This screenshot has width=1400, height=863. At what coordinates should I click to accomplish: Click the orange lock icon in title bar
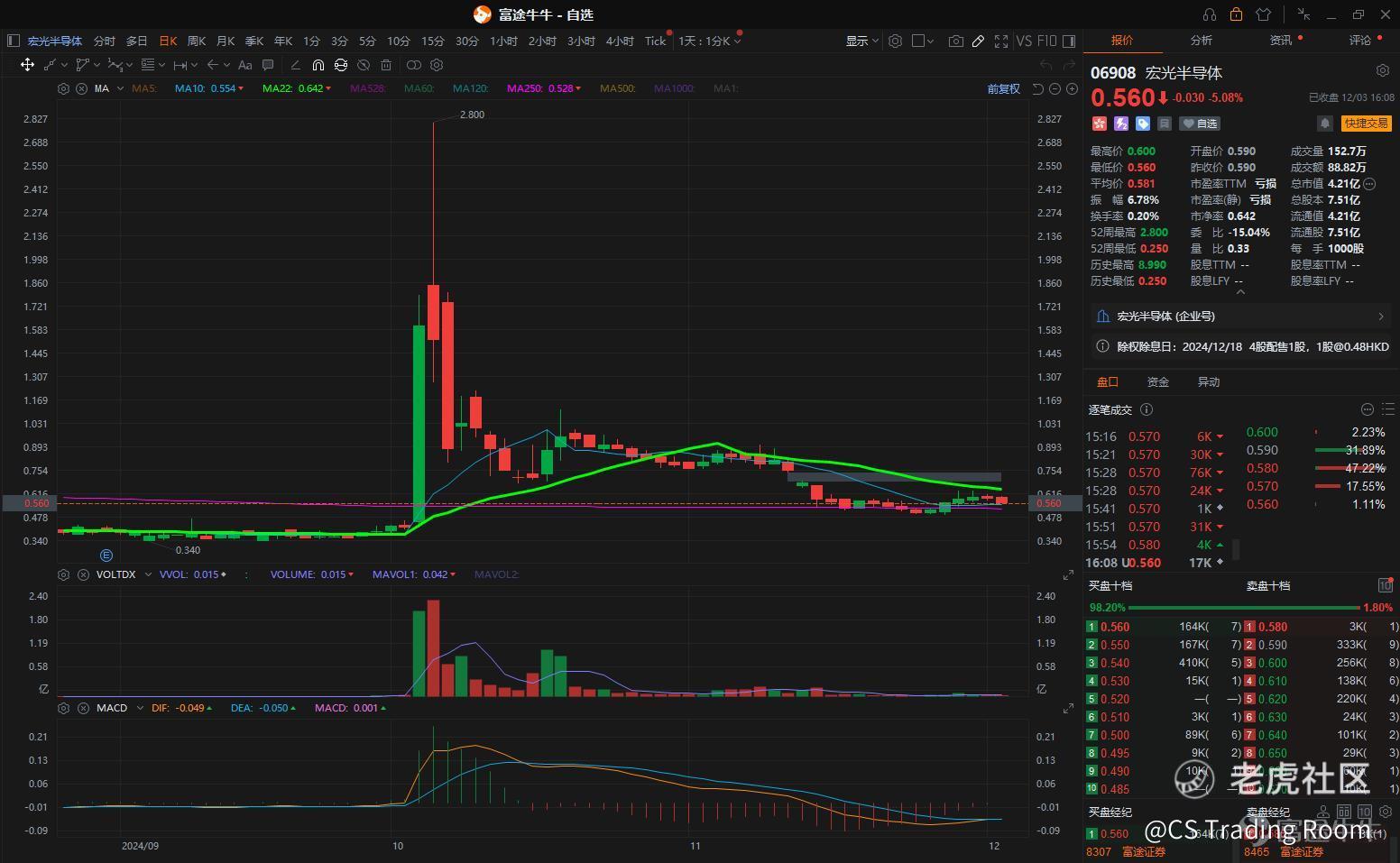coord(1236,14)
